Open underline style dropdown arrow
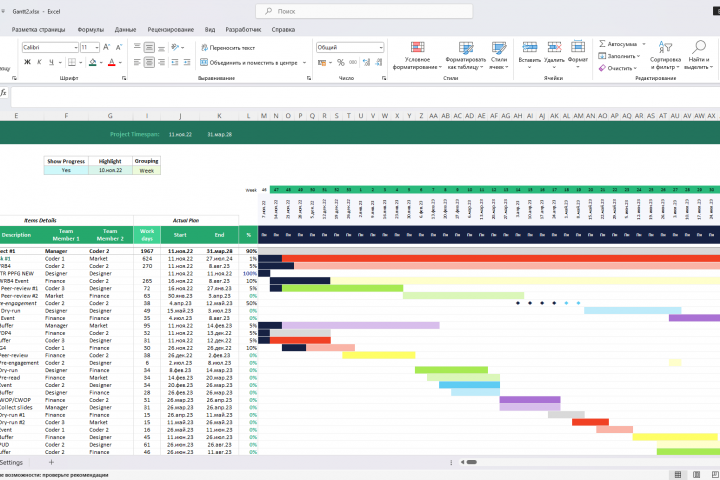This screenshot has width=720, height=480. coord(60,62)
